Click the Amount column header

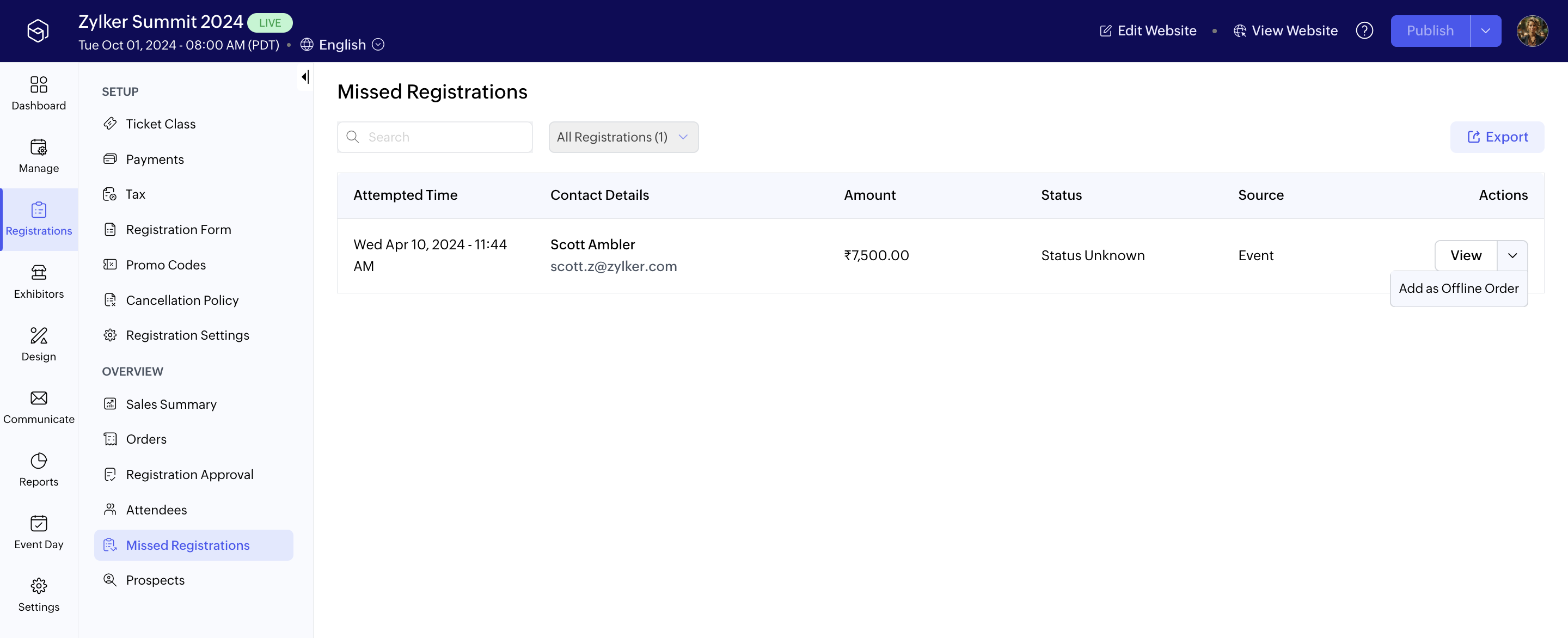870,195
